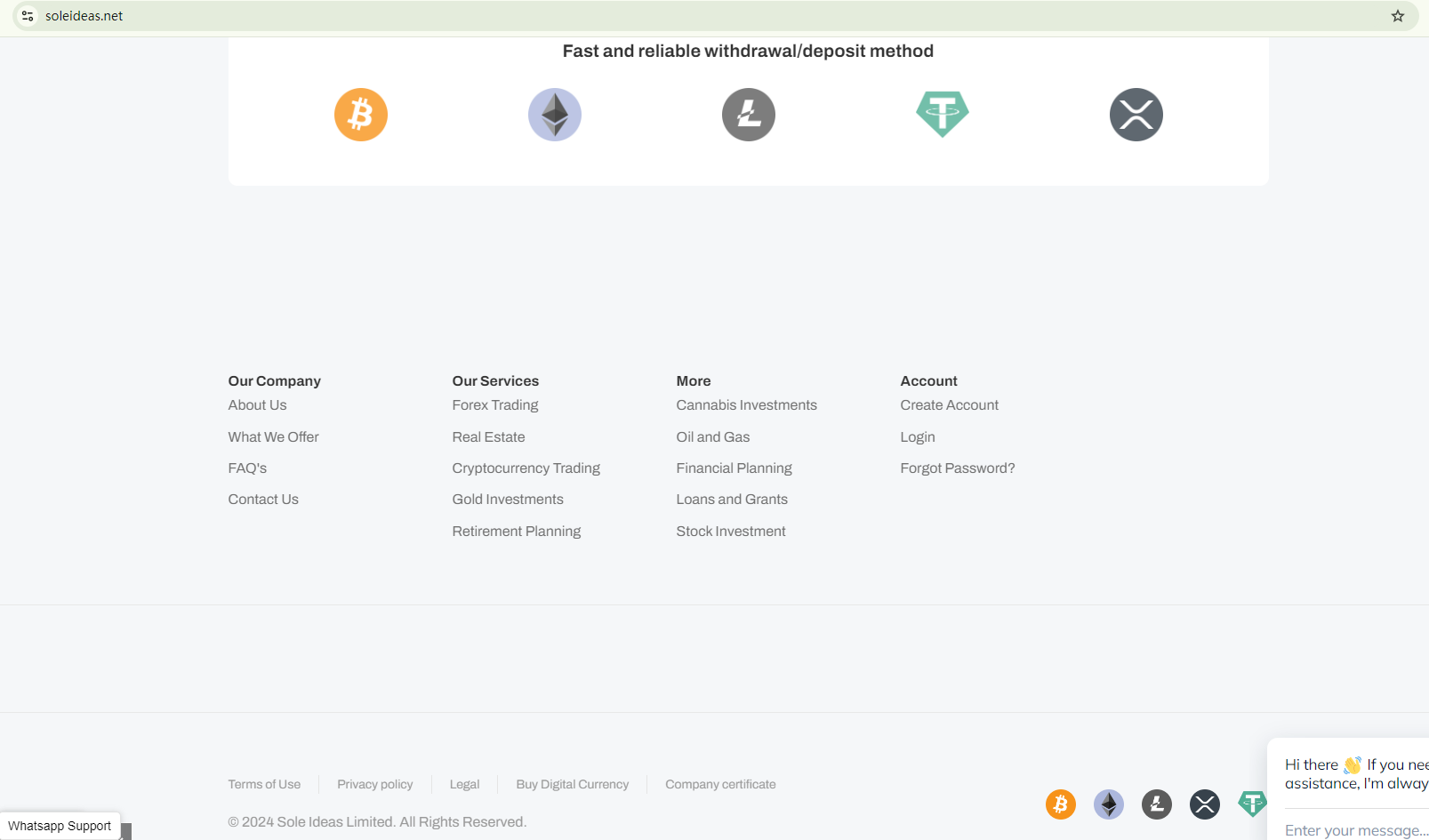Open the Terms of Use link
This screenshot has width=1429, height=840.
[x=264, y=785]
